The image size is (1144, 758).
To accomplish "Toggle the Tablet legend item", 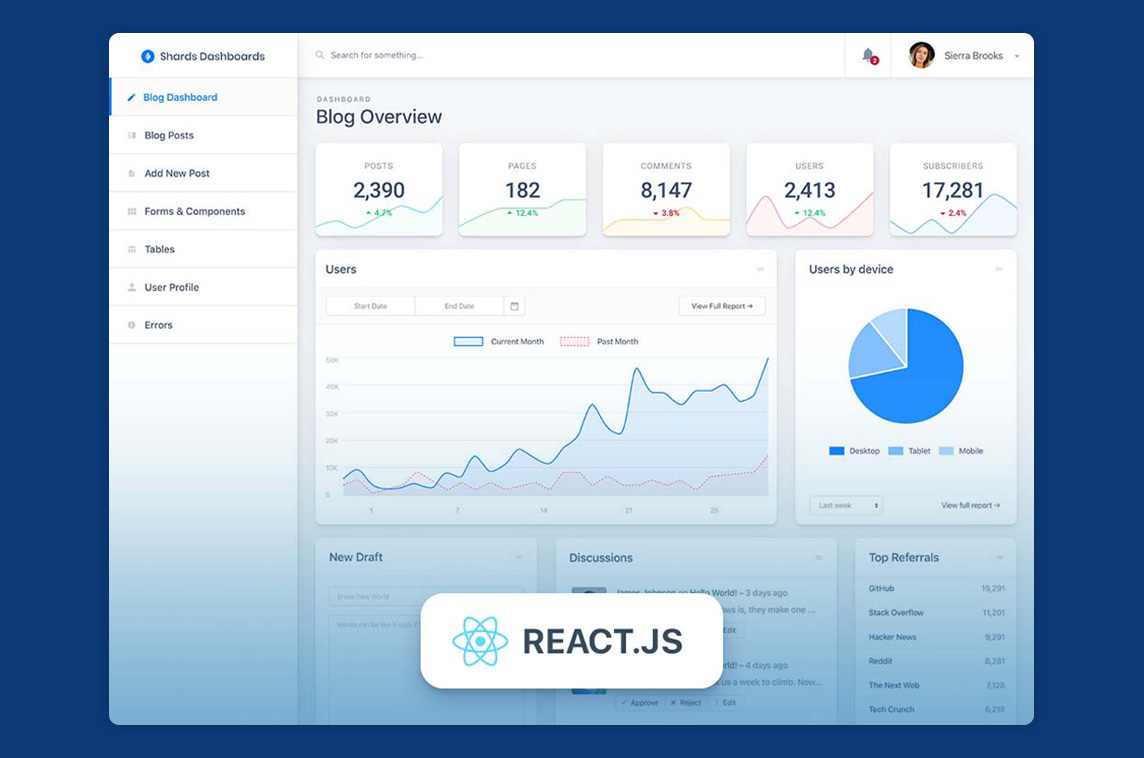I will 909,451.
